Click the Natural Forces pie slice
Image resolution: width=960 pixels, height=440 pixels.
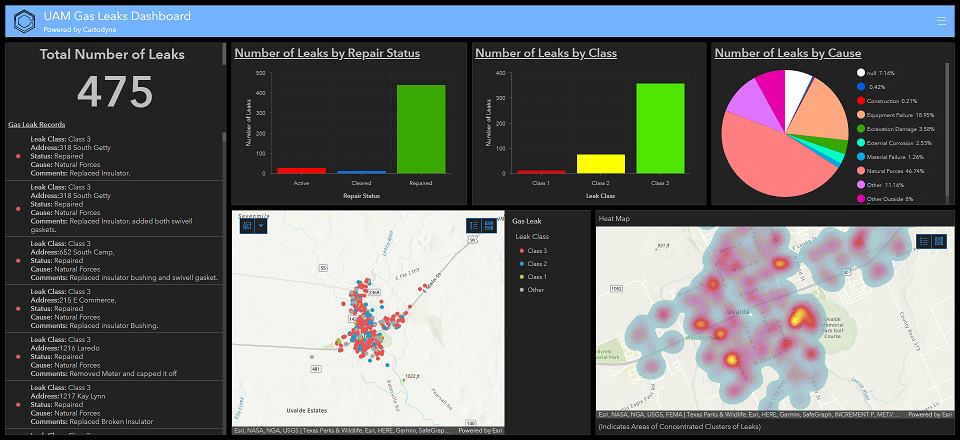(771, 162)
